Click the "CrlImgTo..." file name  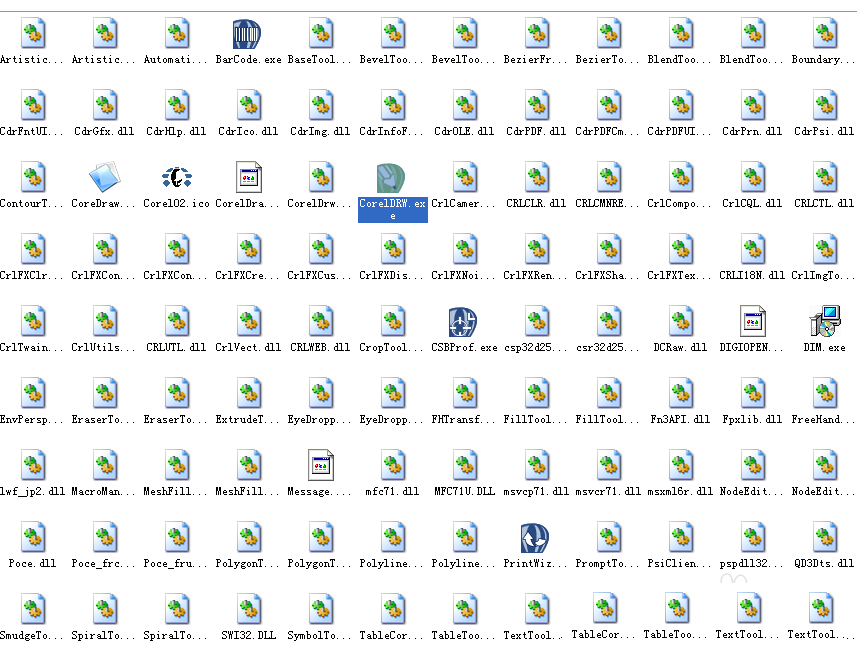(824, 276)
